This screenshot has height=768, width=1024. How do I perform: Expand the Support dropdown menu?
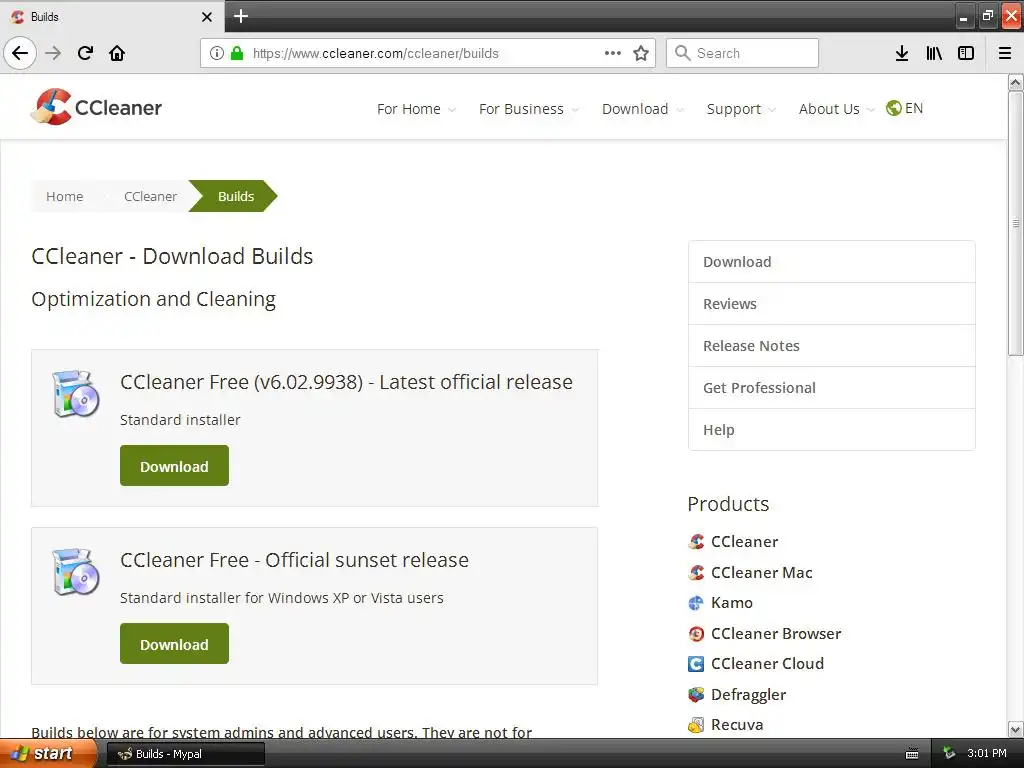[x=741, y=109]
